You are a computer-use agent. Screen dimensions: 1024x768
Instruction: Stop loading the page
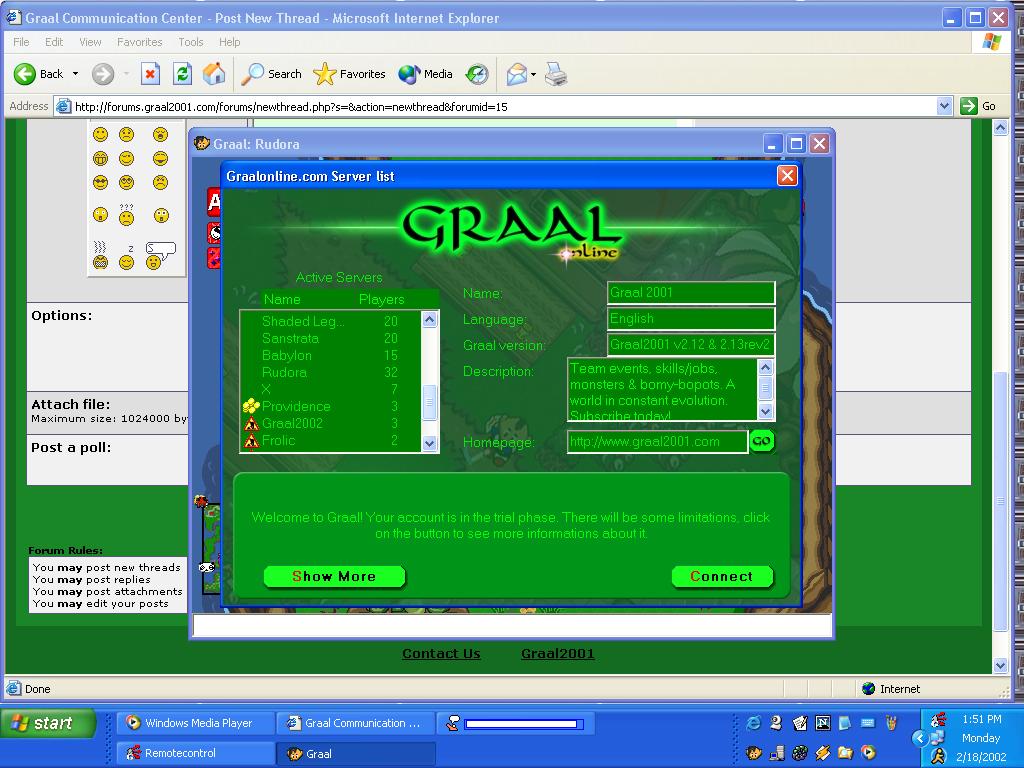[x=150, y=74]
